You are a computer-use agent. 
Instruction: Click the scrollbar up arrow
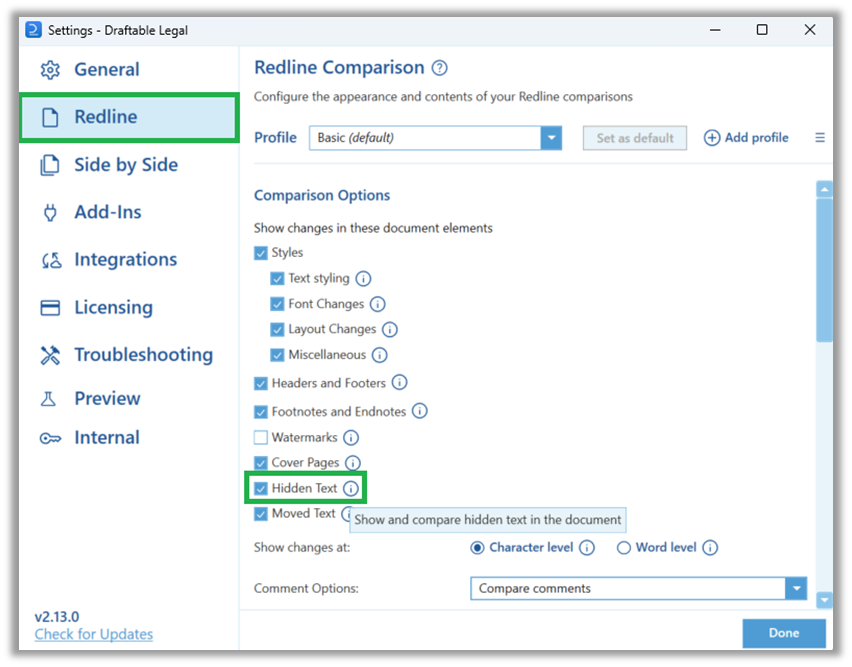(824, 190)
